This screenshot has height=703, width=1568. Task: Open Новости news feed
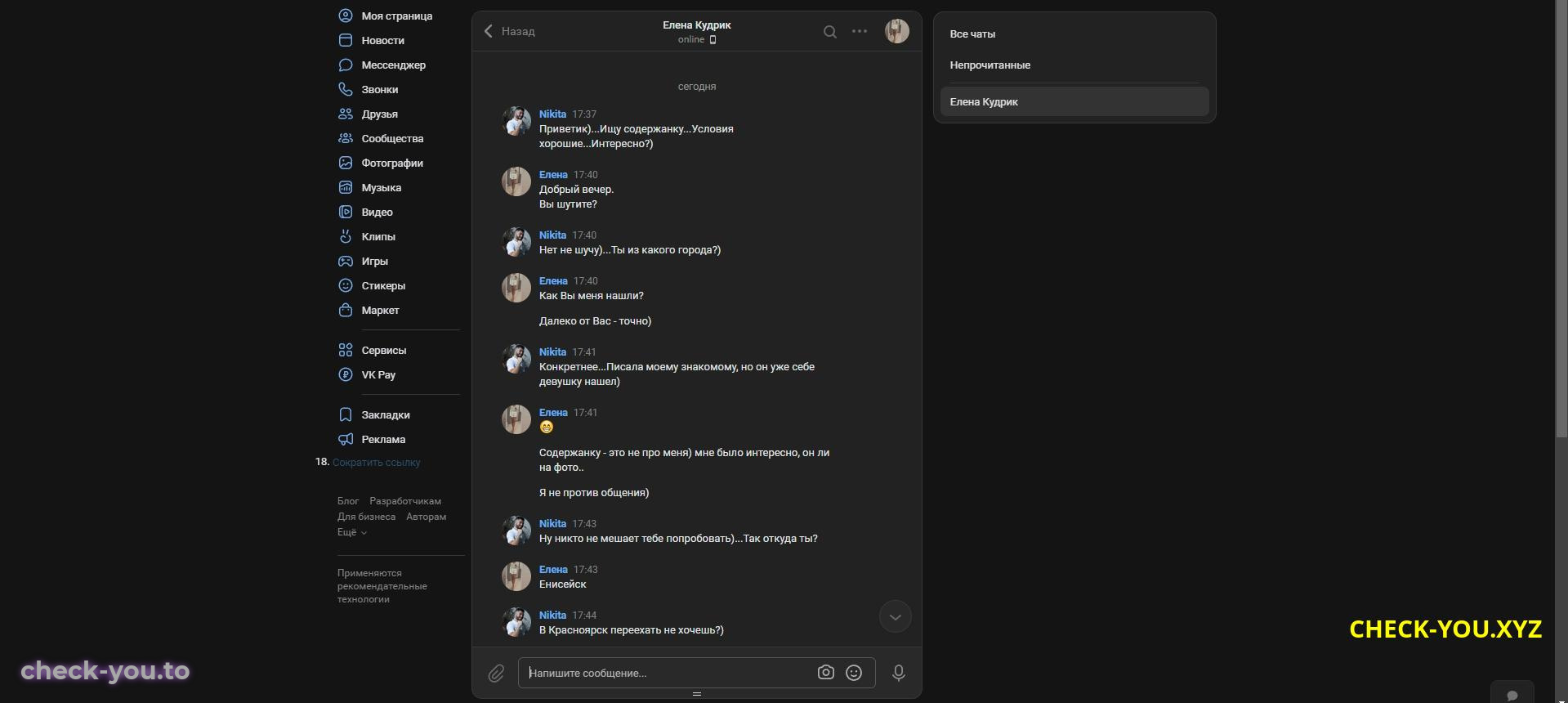(383, 40)
